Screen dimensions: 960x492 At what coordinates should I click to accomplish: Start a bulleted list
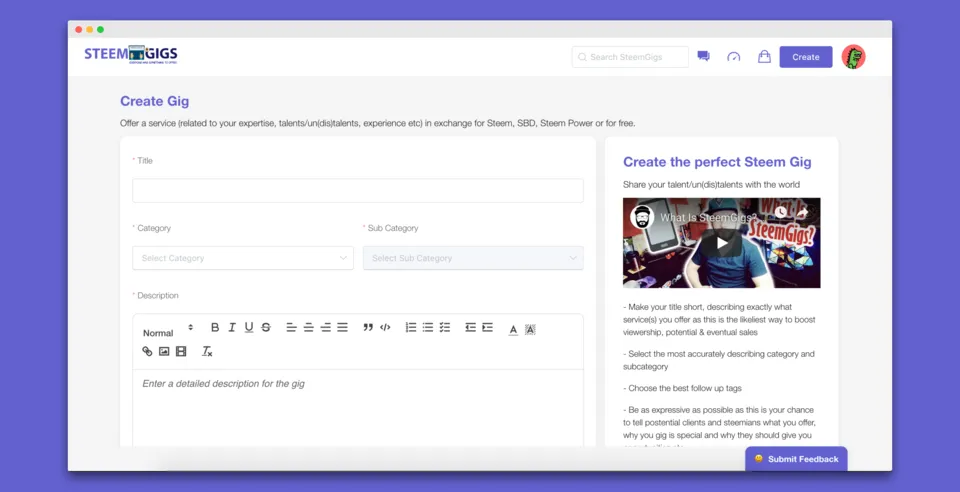(x=428, y=327)
